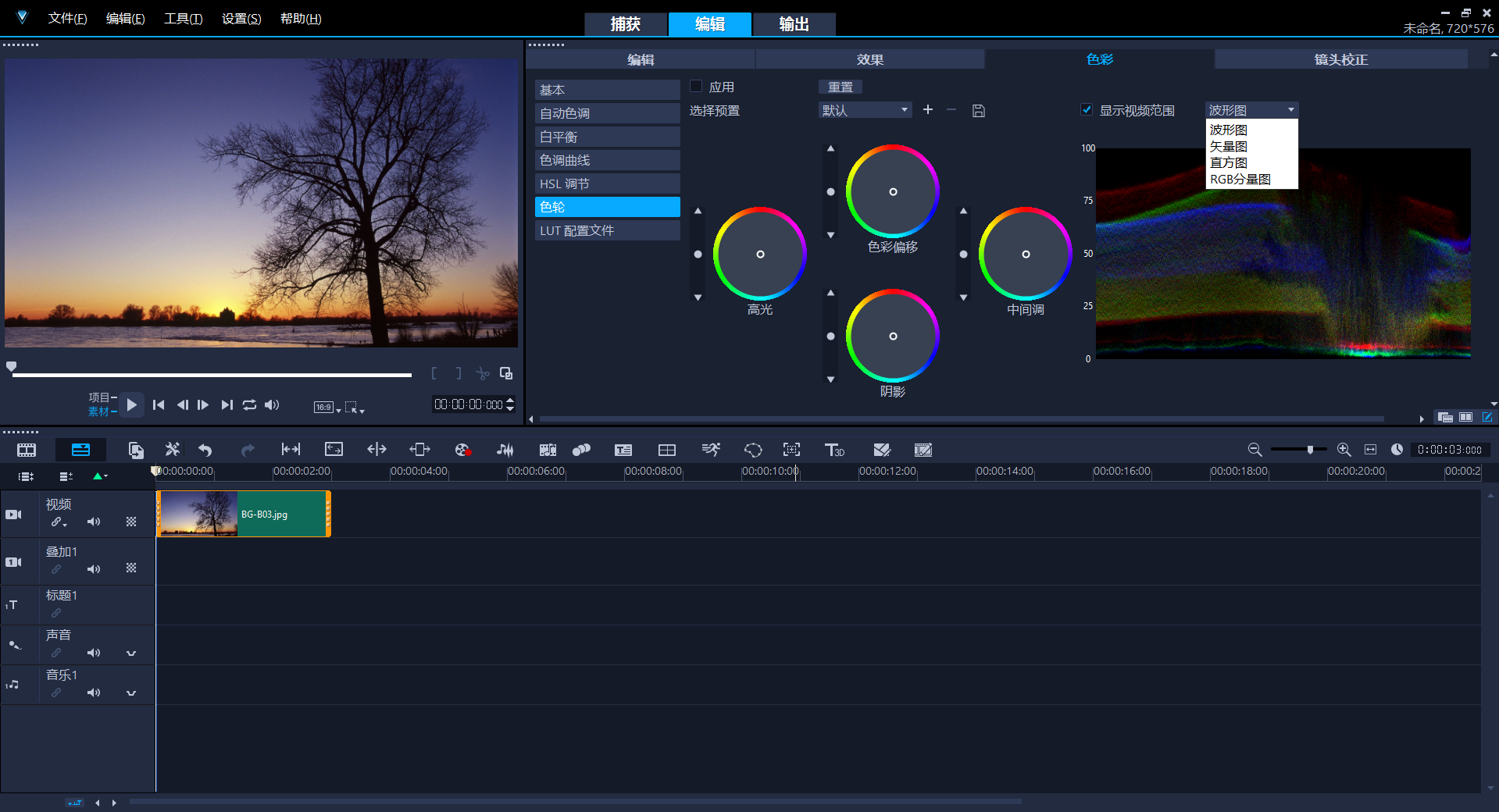Image resolution: width=1499 pixels, height=812 pixels.
Task: Toggle repeat playback loop button
Action: point(249,404)
